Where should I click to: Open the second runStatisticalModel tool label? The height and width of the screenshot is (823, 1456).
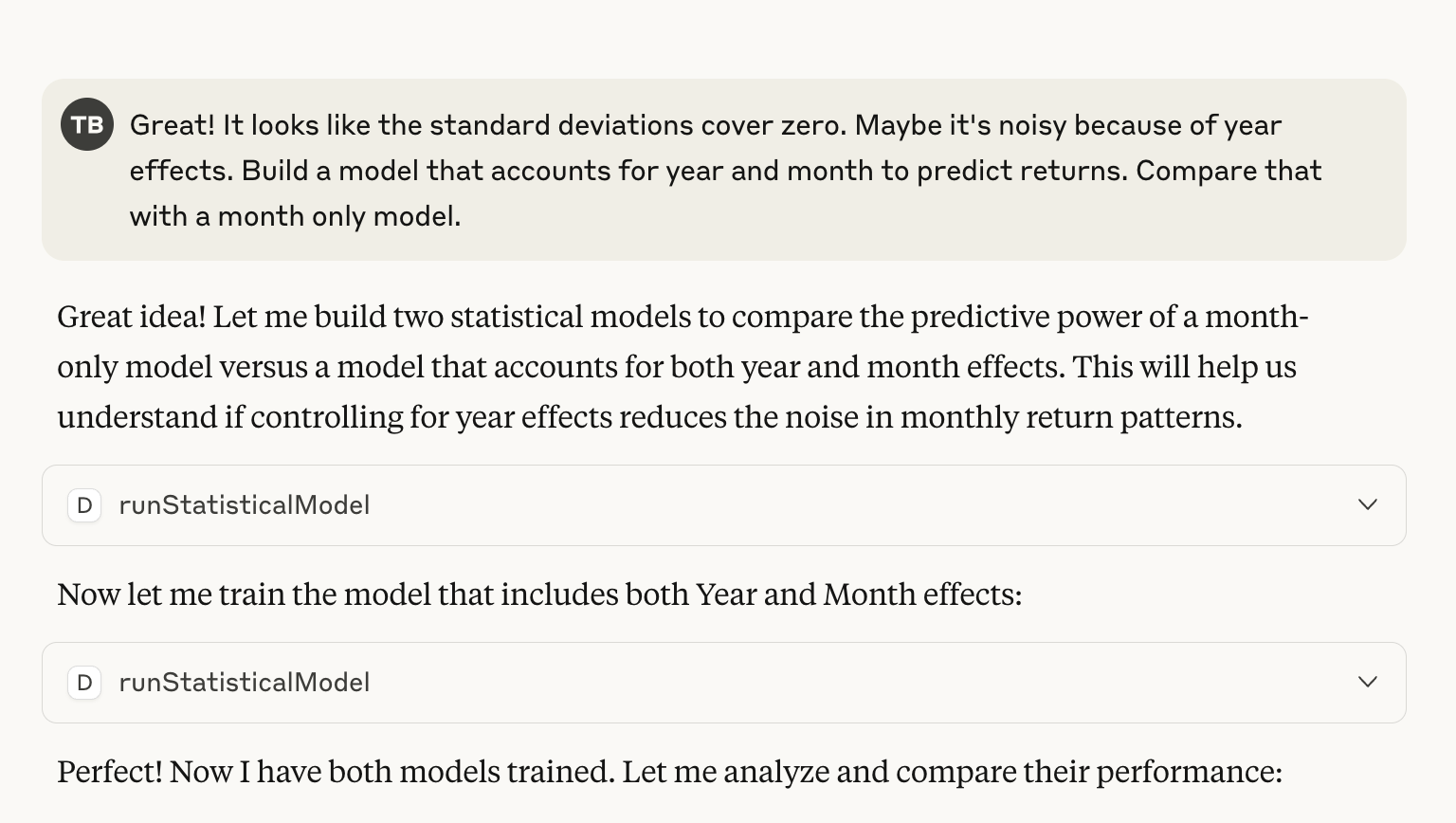244,683
